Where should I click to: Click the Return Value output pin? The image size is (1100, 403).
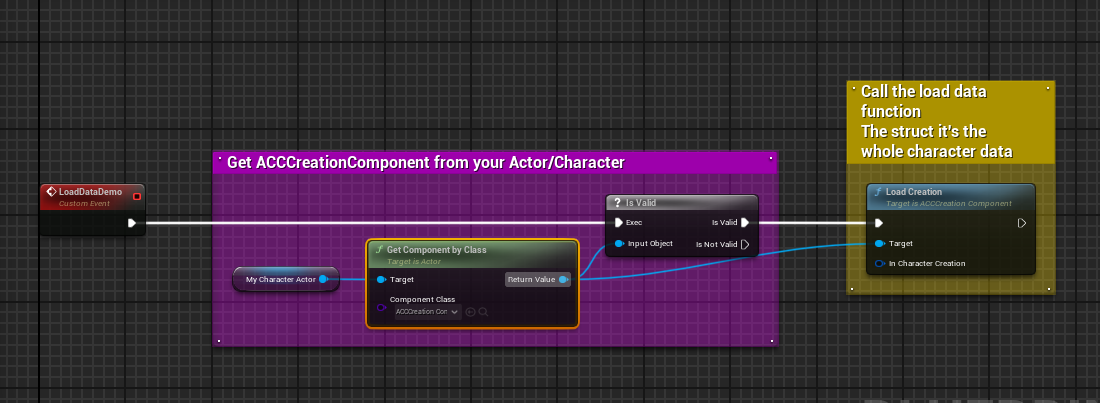point(564,280)
